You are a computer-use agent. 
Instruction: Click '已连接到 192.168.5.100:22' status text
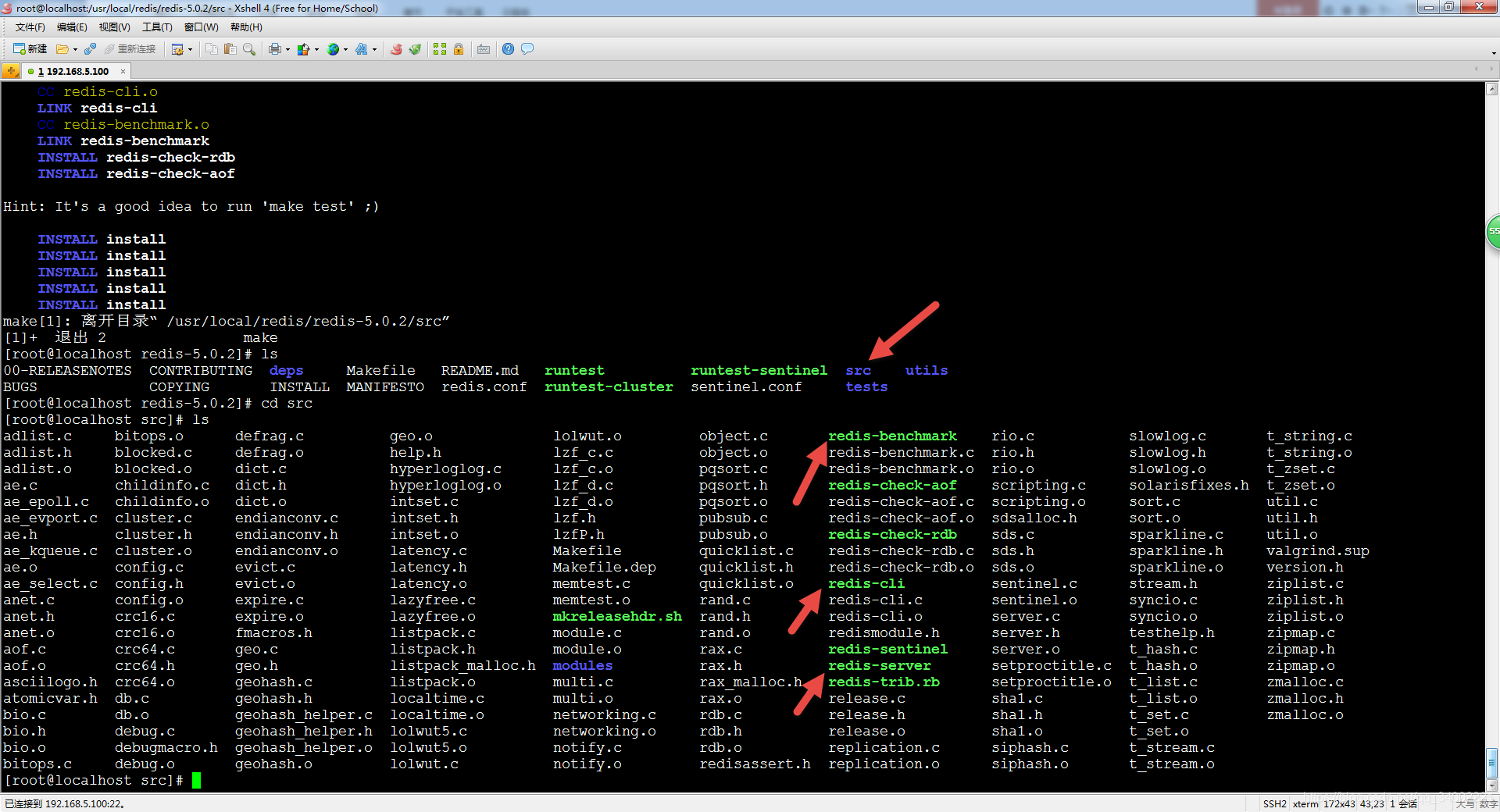click(65, 804)
